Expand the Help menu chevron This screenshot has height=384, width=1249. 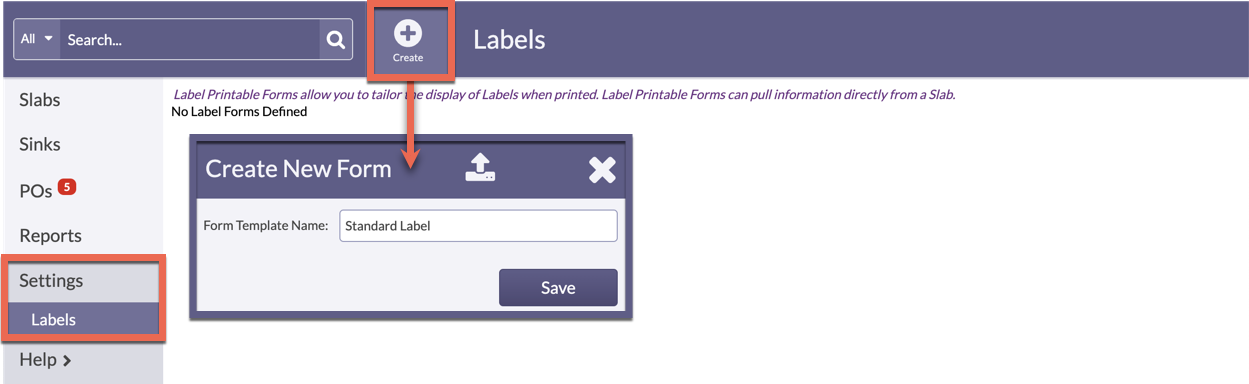click(x=67, y=361)
